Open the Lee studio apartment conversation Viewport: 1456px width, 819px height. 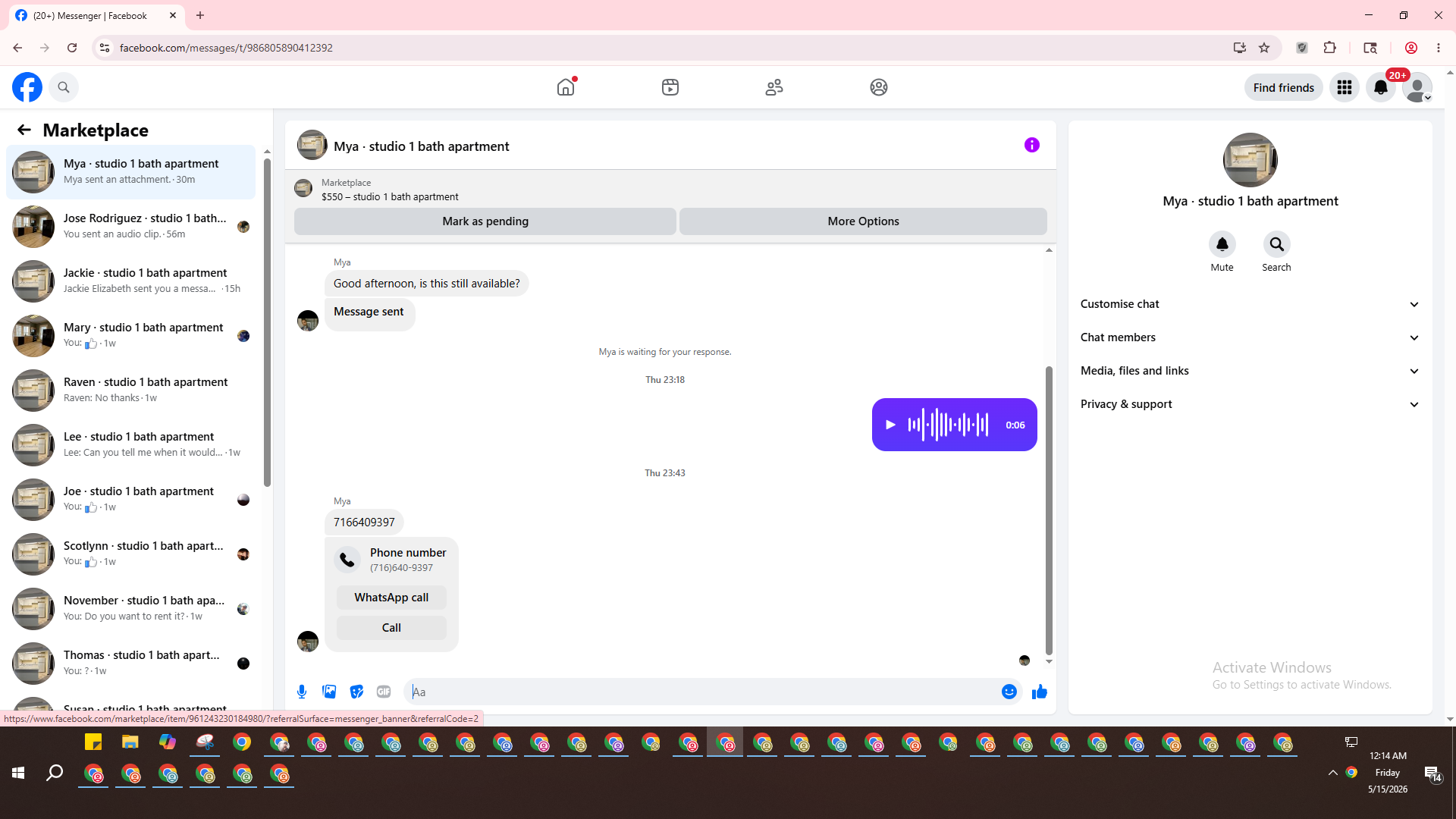tap(131, 445)
